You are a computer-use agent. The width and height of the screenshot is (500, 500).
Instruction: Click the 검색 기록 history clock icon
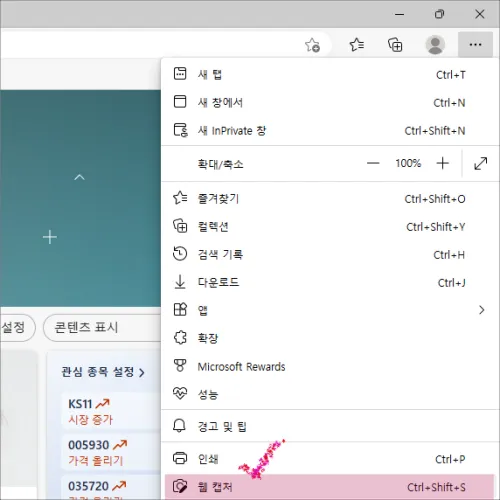(x=180, y=254)
